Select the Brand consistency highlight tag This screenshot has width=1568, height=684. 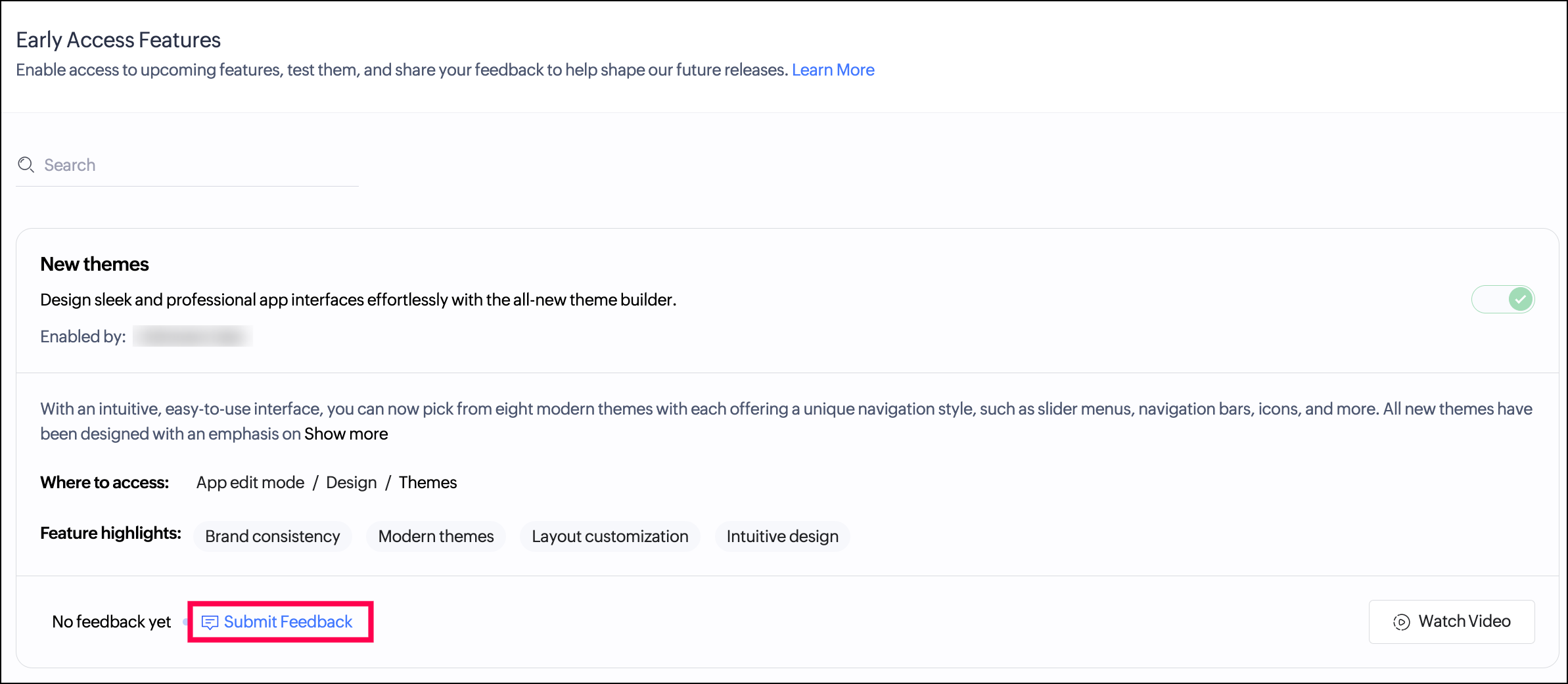[272, 536]
